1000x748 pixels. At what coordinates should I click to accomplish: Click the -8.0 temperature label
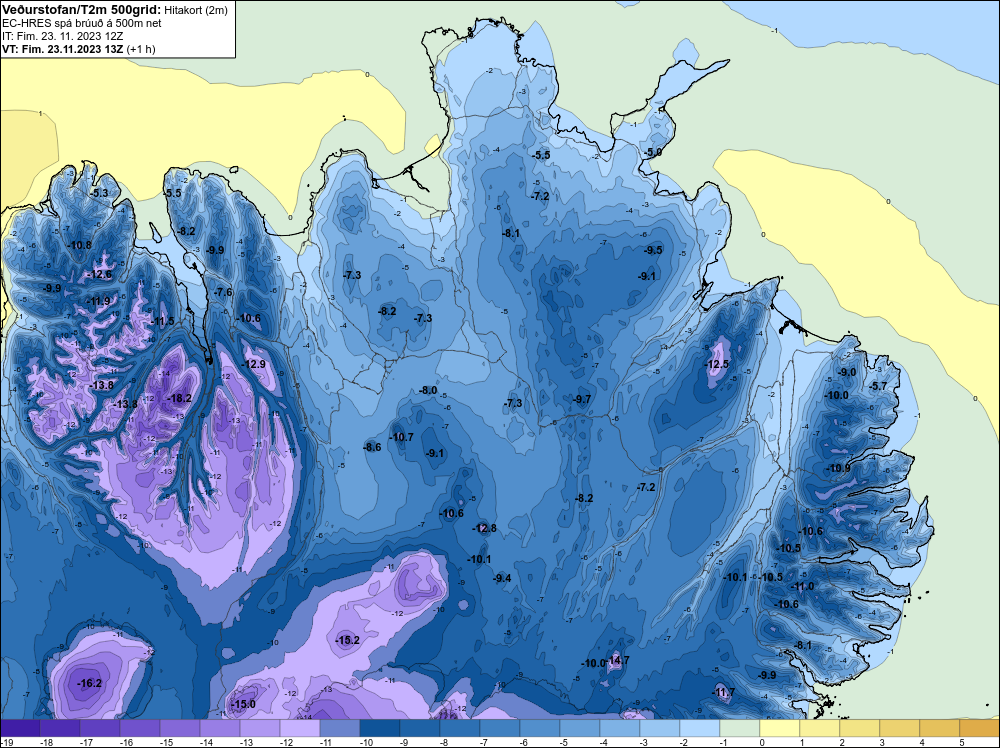(x=428, y=390)
